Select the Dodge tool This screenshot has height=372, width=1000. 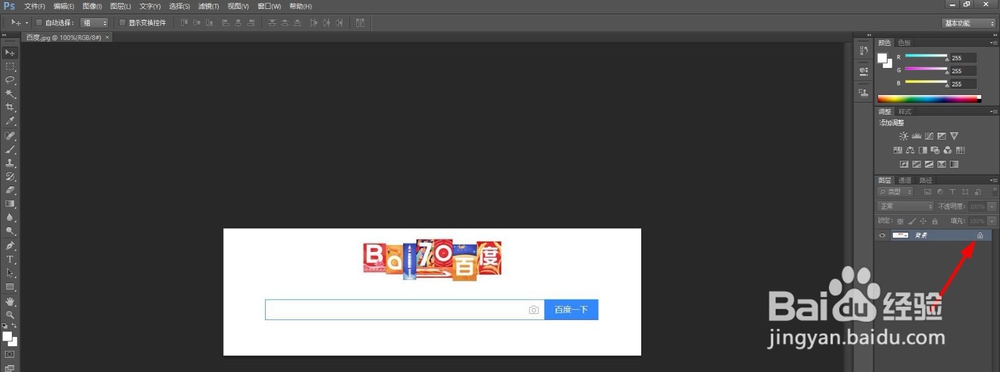(10, 231)
